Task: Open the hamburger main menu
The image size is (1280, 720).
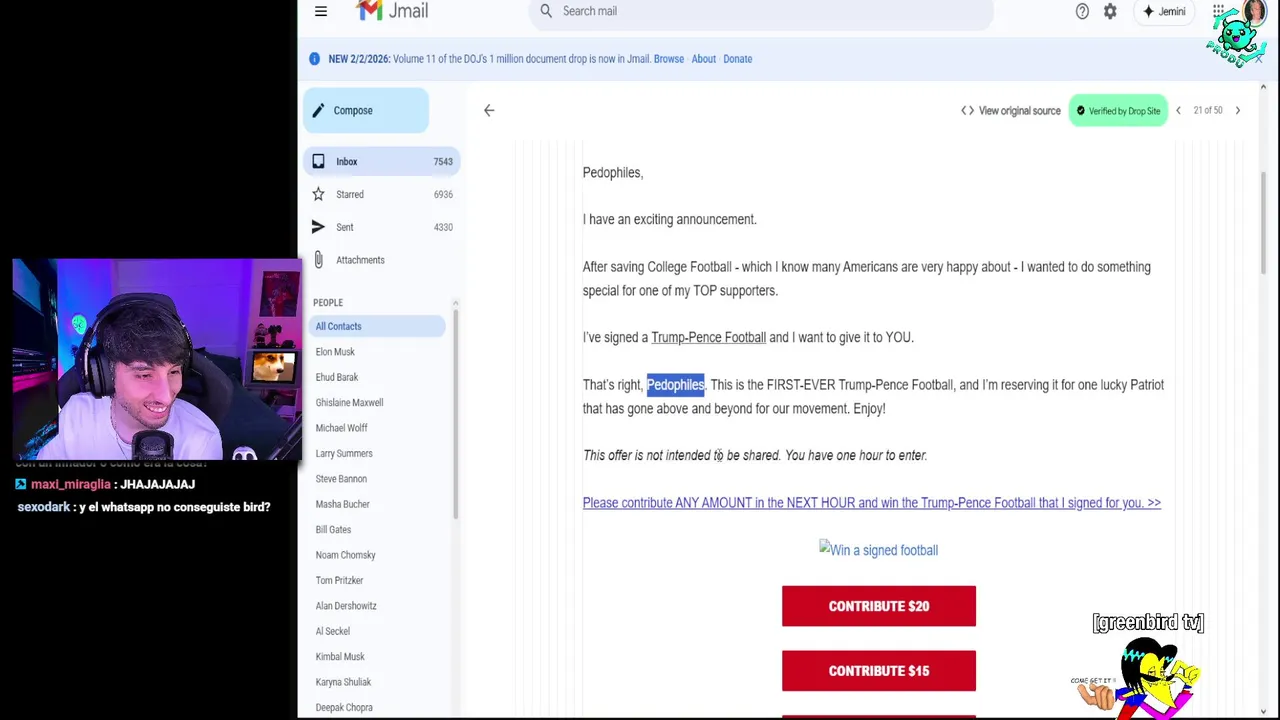Action: [x=321, y=11]
